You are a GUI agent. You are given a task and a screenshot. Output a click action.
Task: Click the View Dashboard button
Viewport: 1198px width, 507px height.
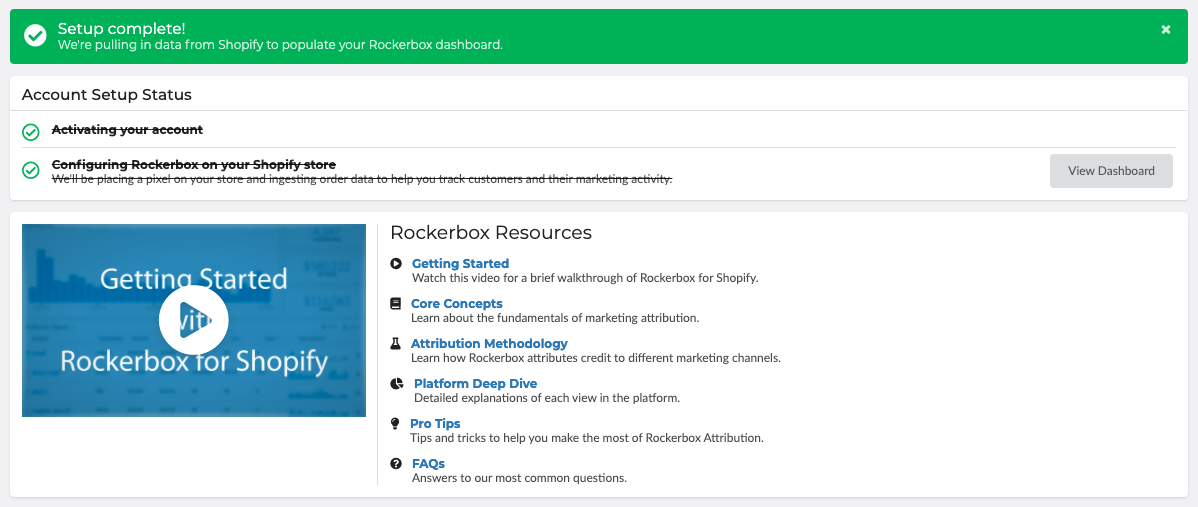tap(1111, 171)
